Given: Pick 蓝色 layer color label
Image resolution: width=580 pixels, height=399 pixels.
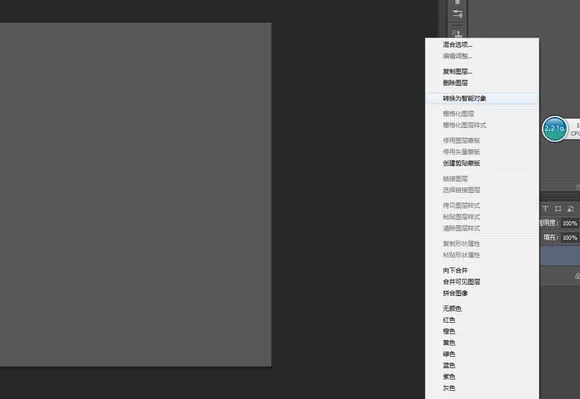Looking at the screenshot, I should 449,365.
